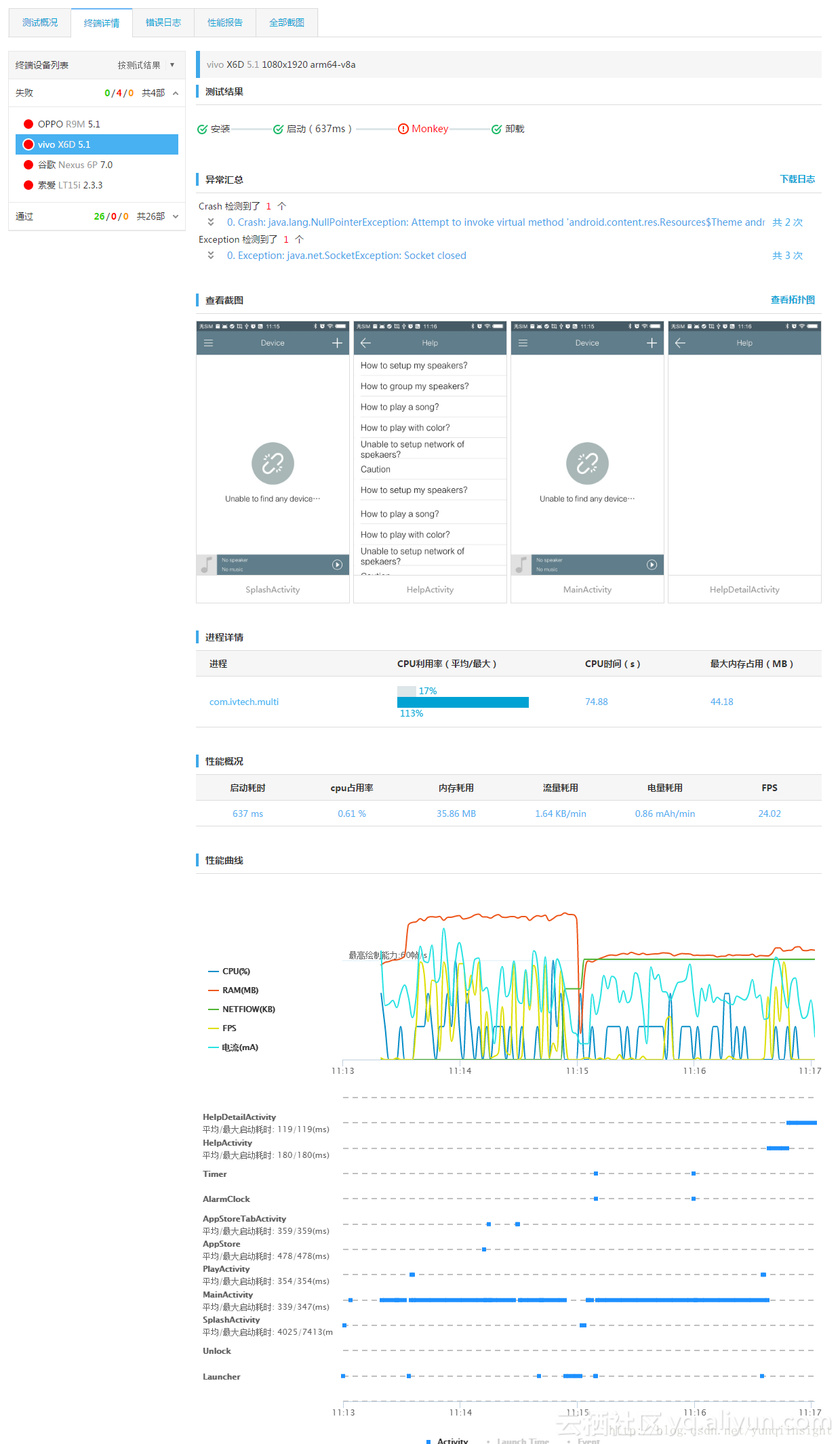Click the plus icon in SplashActivity screenshot
The width and height of the screenshot is (840, 1444).
tap(337, 343)
